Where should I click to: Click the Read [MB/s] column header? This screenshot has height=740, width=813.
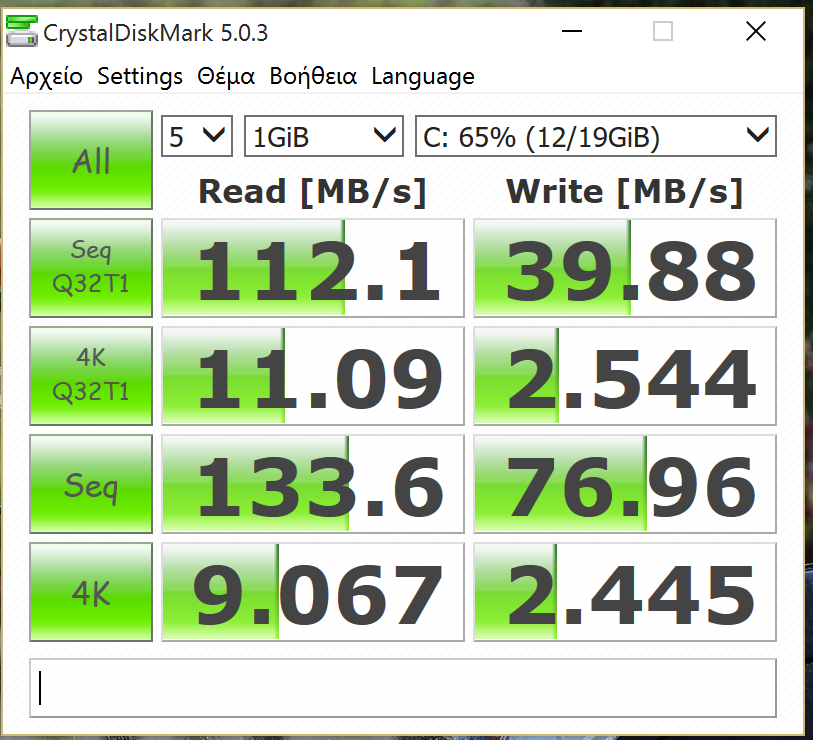[x=313, y=192]
